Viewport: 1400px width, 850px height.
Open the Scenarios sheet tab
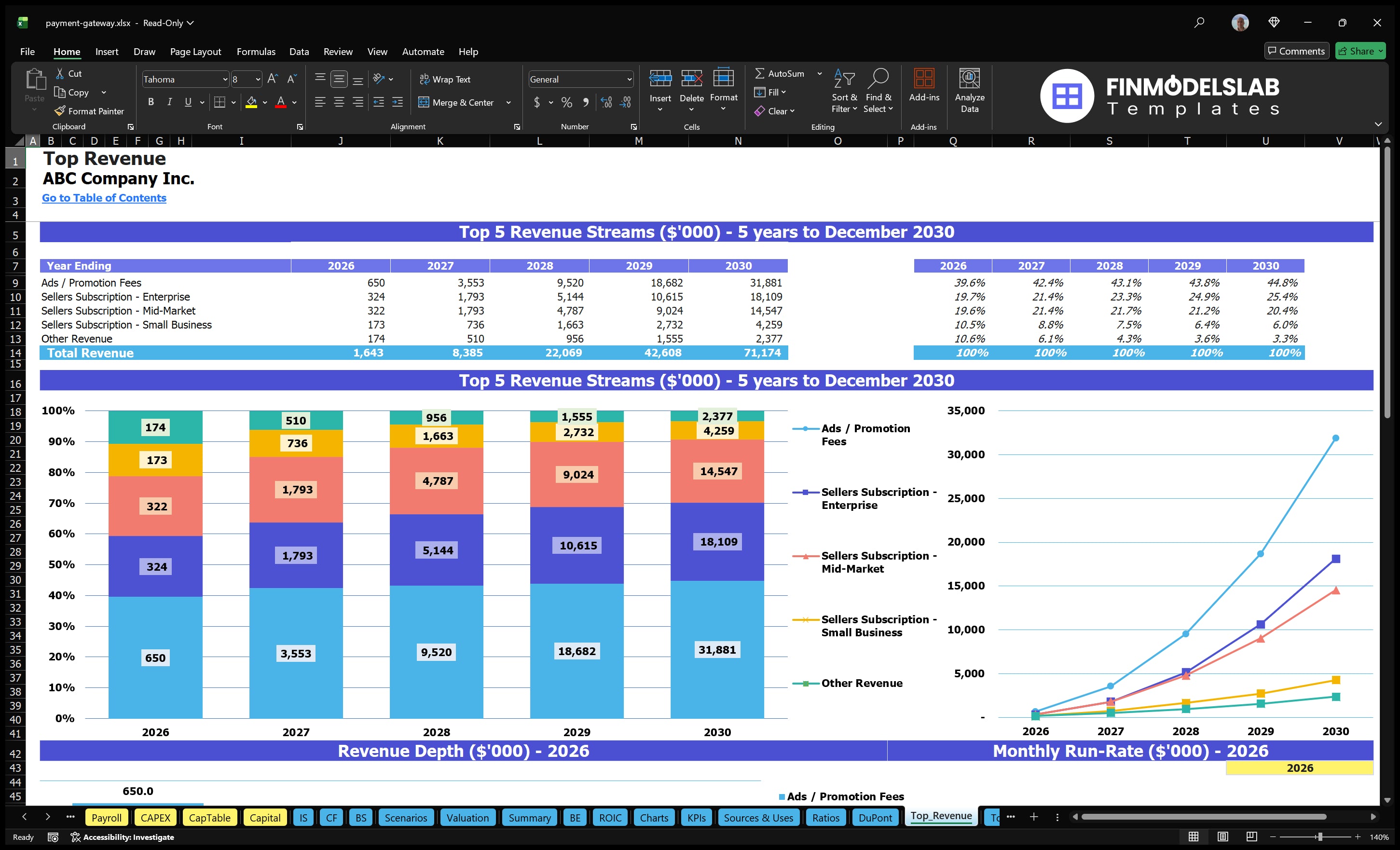click(405, 817)
